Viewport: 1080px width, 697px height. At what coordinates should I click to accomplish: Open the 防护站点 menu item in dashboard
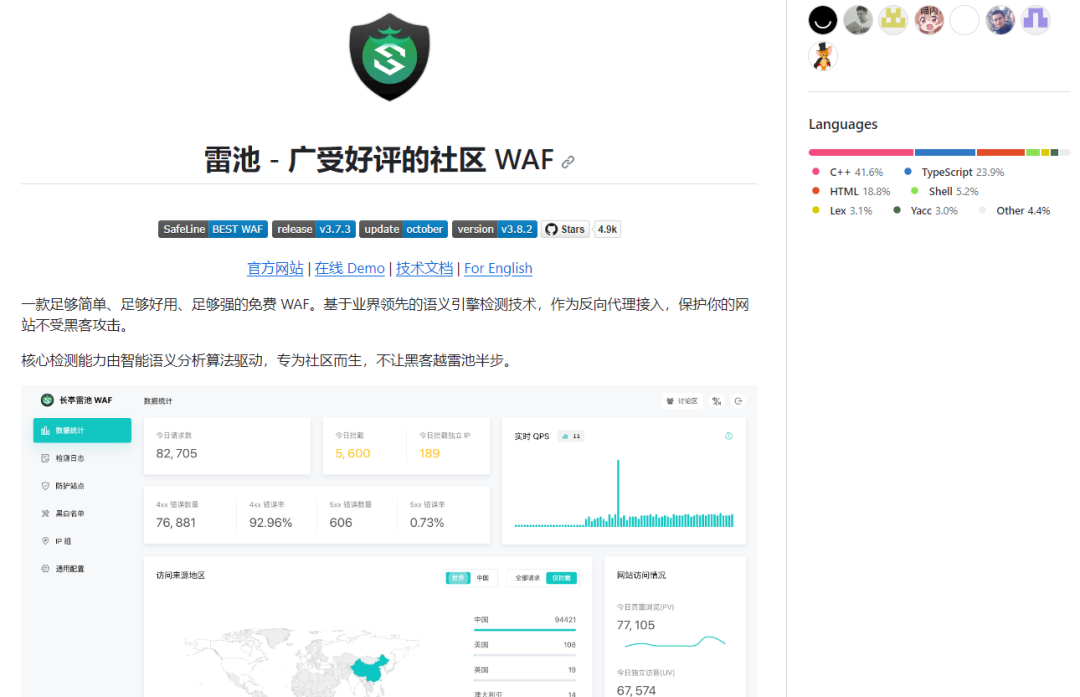point(82,486)
